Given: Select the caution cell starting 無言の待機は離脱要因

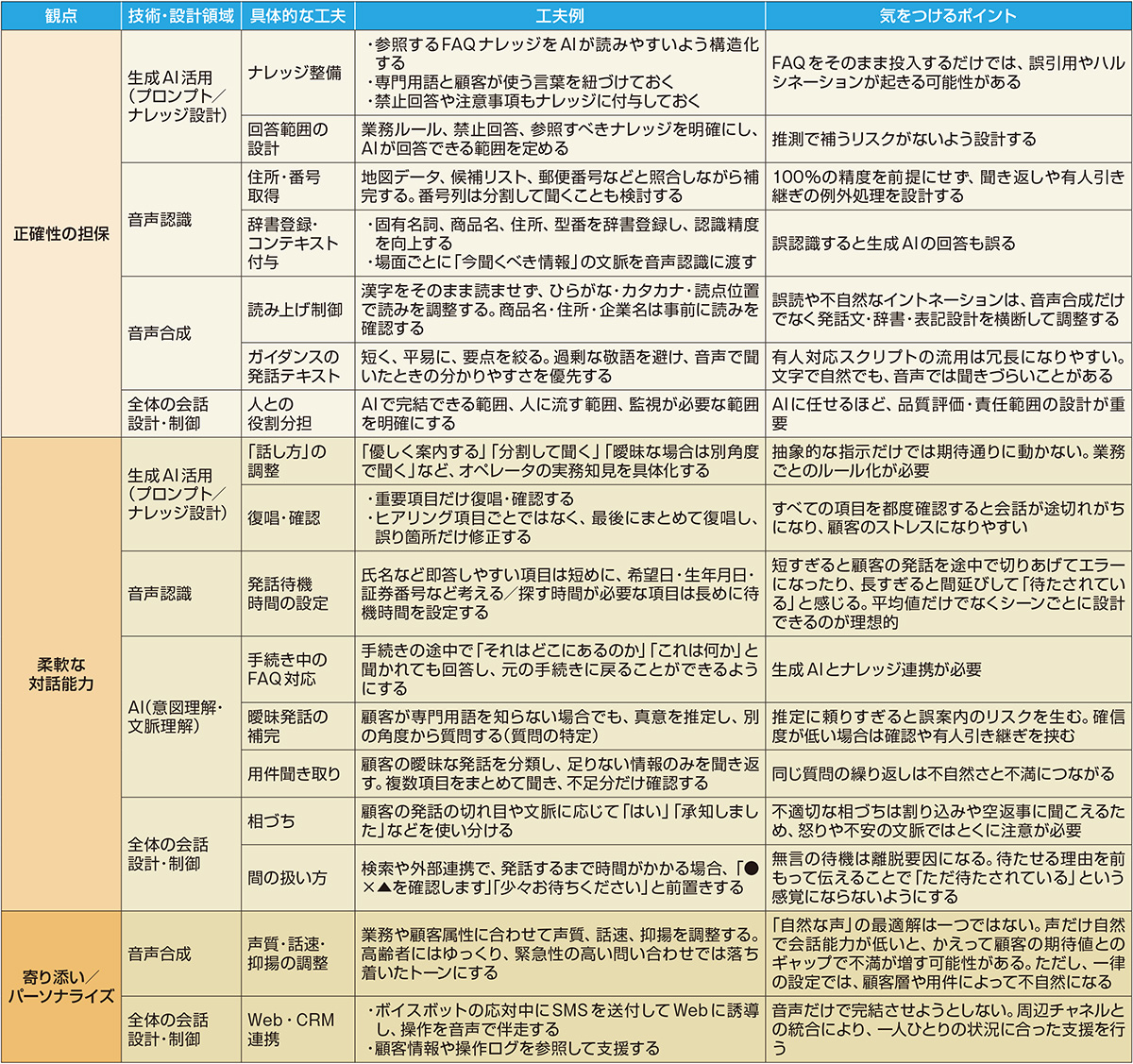Looking at the screenshot, I should coord(948,877).
